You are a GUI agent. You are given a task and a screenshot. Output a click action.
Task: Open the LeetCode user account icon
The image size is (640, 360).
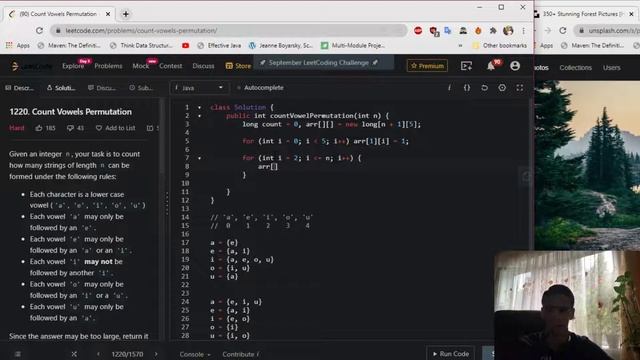(x=515, y=66)
